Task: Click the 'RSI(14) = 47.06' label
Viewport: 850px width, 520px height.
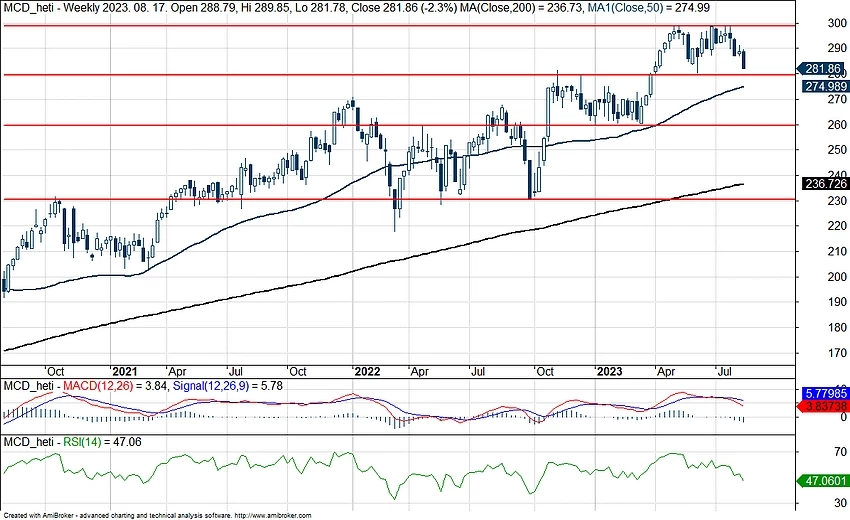Action: [x=102, y=442]
